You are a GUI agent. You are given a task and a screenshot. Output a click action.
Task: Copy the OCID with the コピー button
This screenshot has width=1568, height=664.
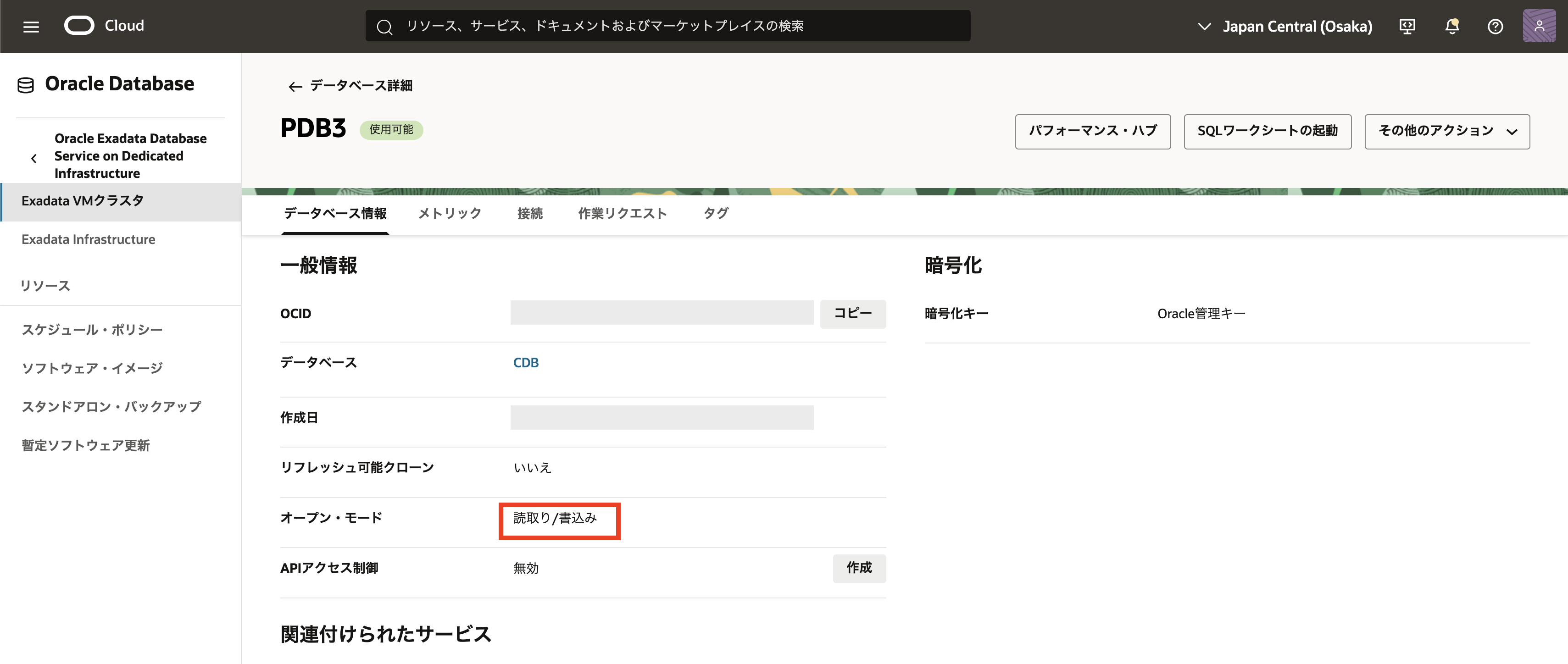[852, 314]
